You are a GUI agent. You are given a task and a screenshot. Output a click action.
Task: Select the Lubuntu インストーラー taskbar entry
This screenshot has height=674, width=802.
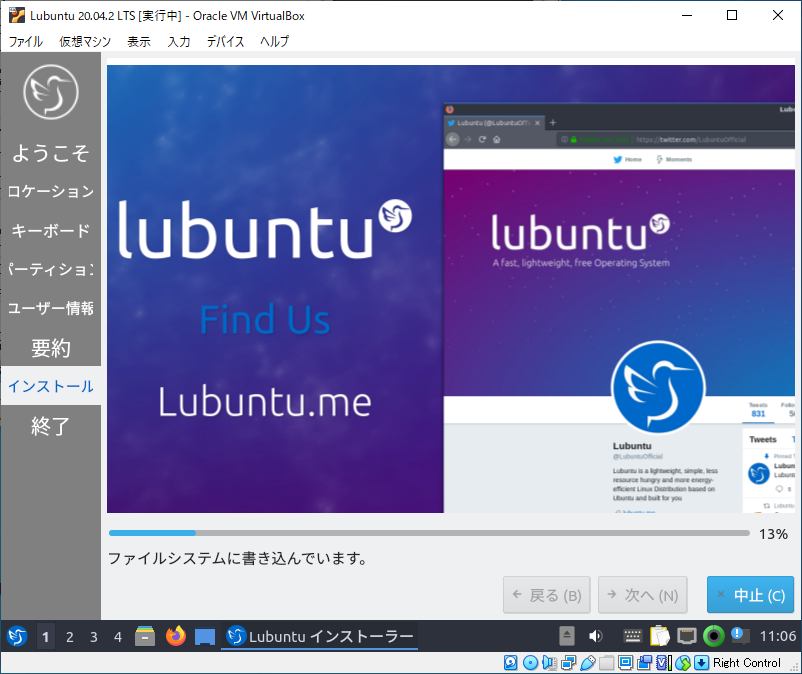pos(320,637)
